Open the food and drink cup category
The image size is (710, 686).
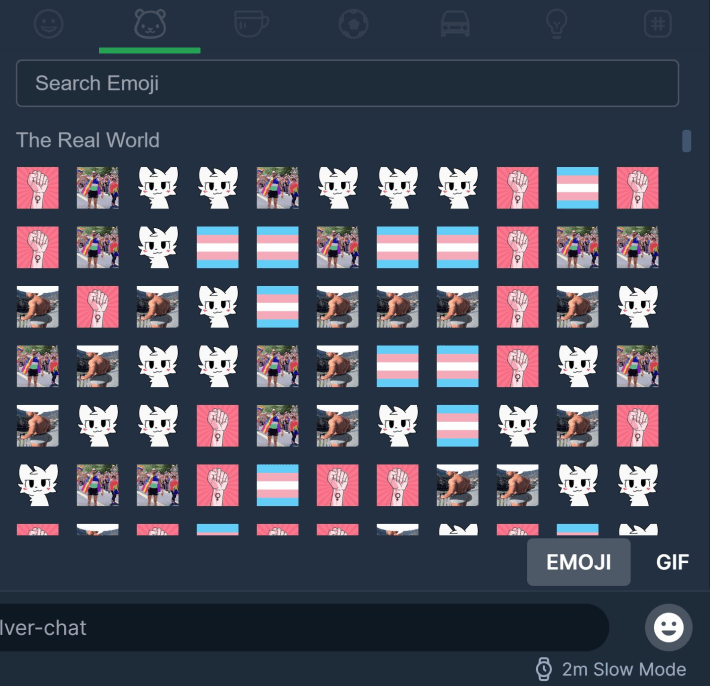pyautogui.click(x=251, y=24)
